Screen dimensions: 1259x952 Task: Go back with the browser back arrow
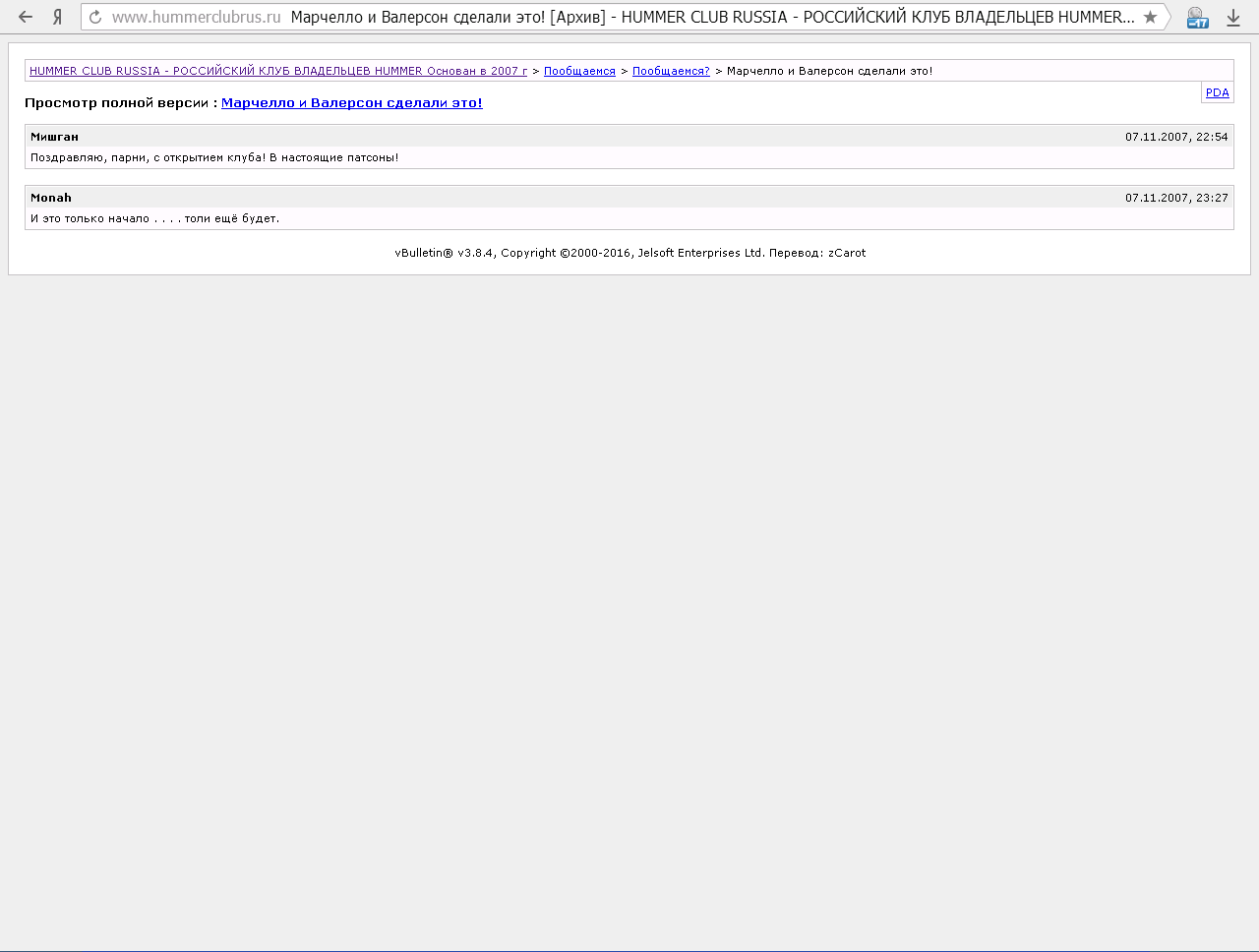point(26,17)
